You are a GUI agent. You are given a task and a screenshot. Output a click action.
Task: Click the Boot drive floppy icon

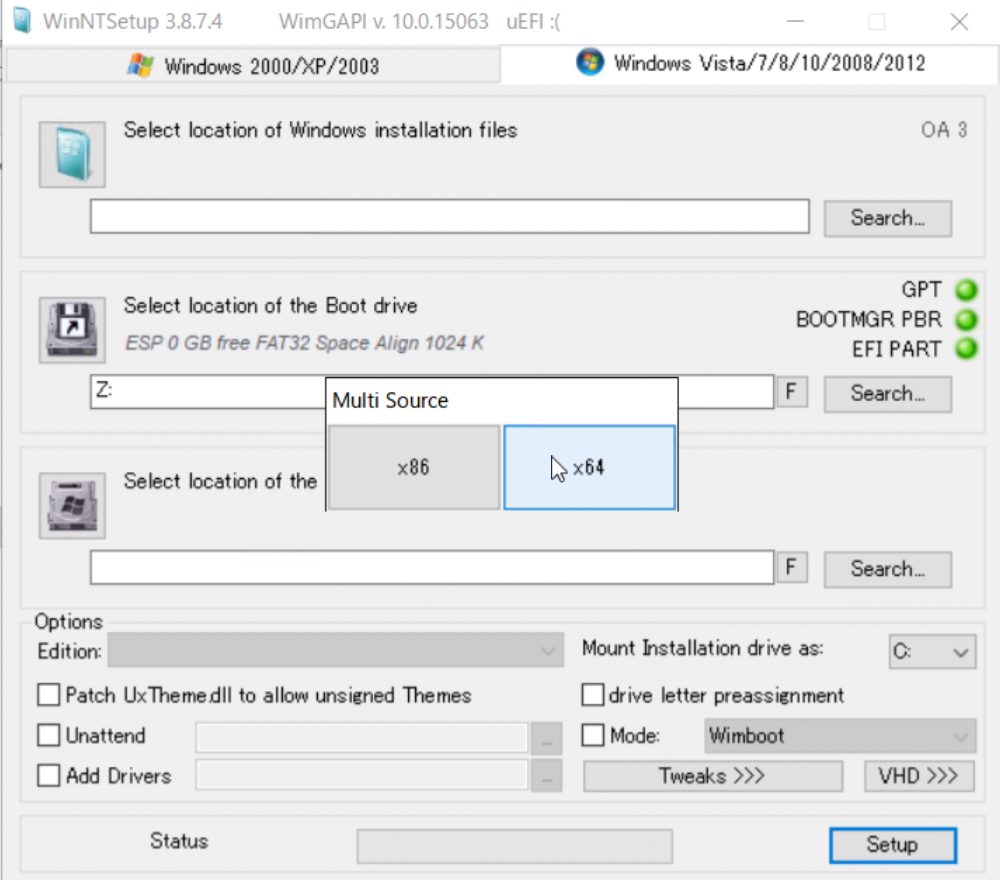tap(72, 330)
